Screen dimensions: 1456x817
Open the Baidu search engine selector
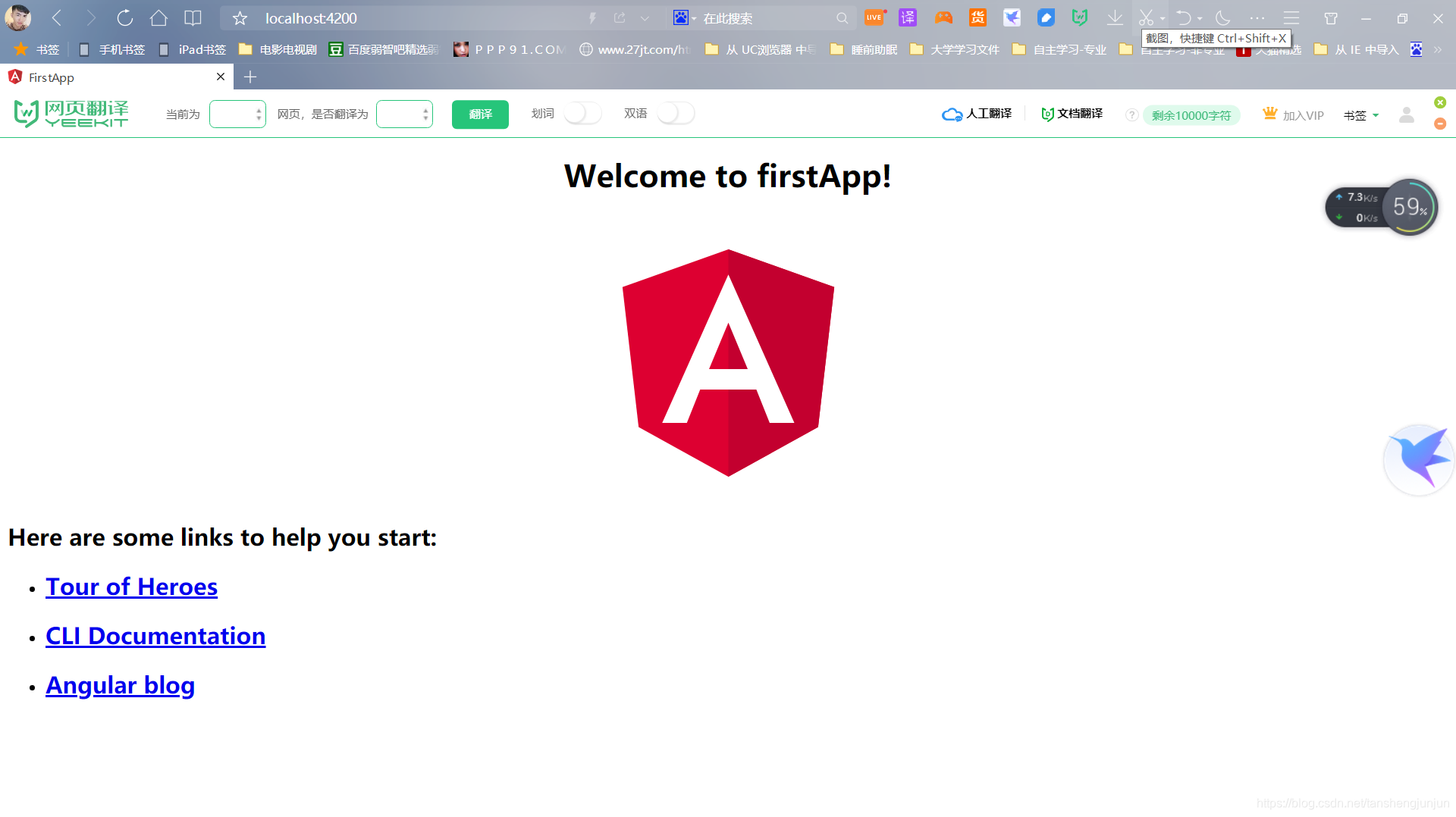(684, 18)
